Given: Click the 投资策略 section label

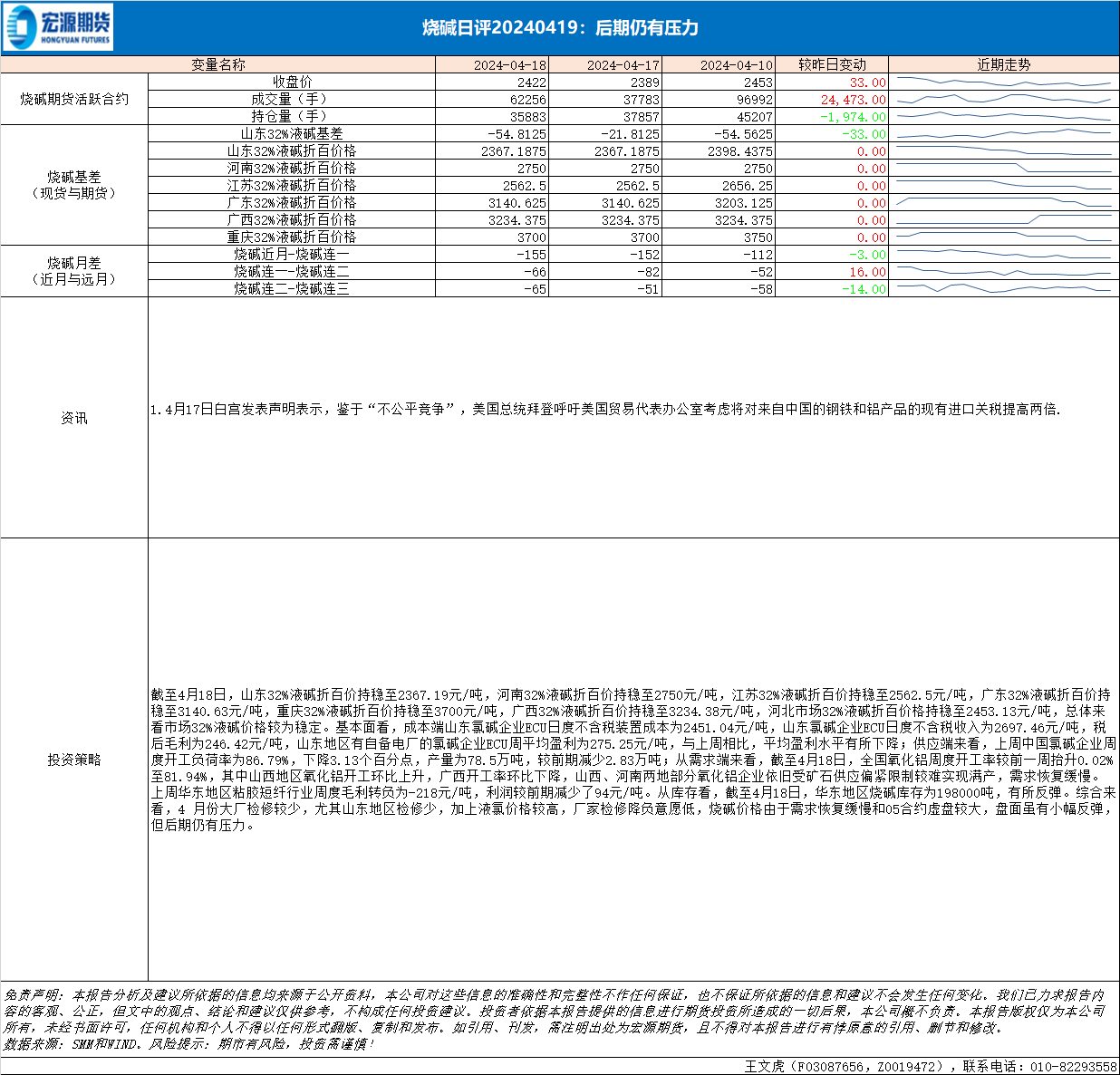Looking at the screenshot, I should click(74, 760).
